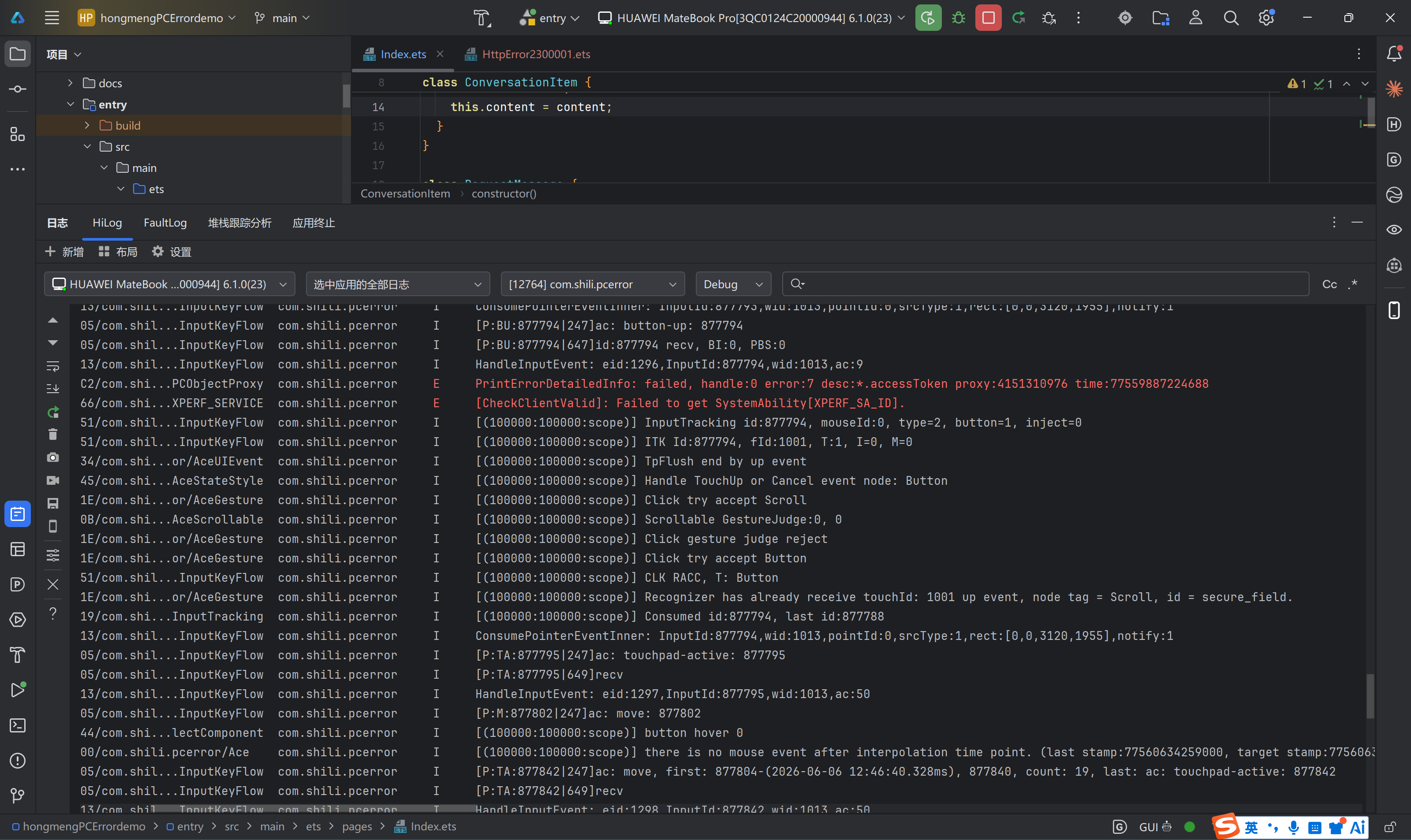Open the Terminal tool window icon

(18, 726)
